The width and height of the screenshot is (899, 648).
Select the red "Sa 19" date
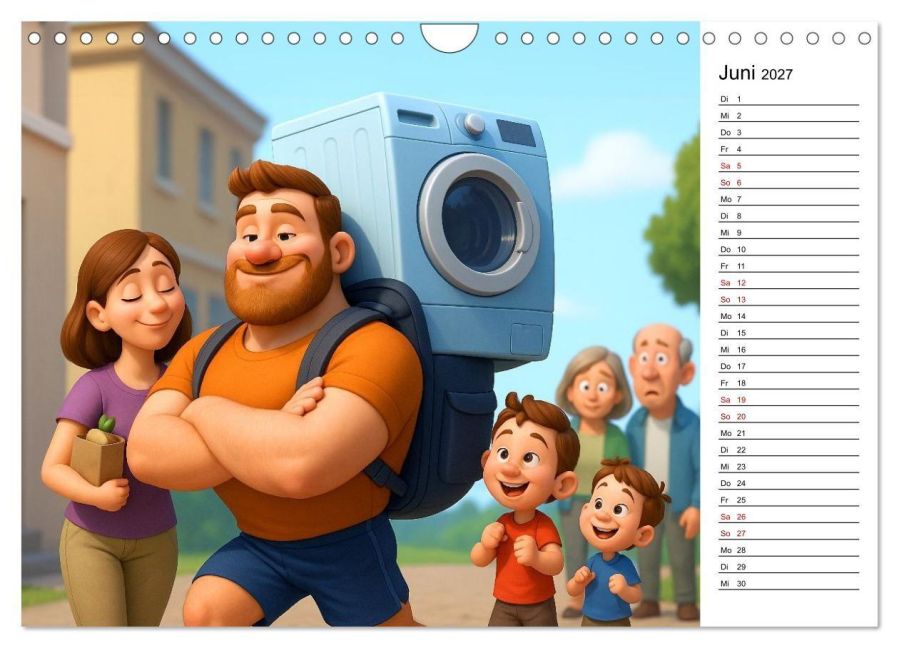(789, 400)
